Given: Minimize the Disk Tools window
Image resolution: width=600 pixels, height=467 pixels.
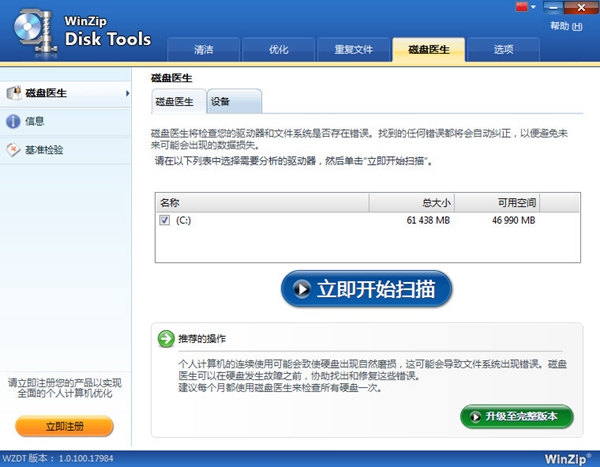Looking at the screenshot, I should coord(553,7).
